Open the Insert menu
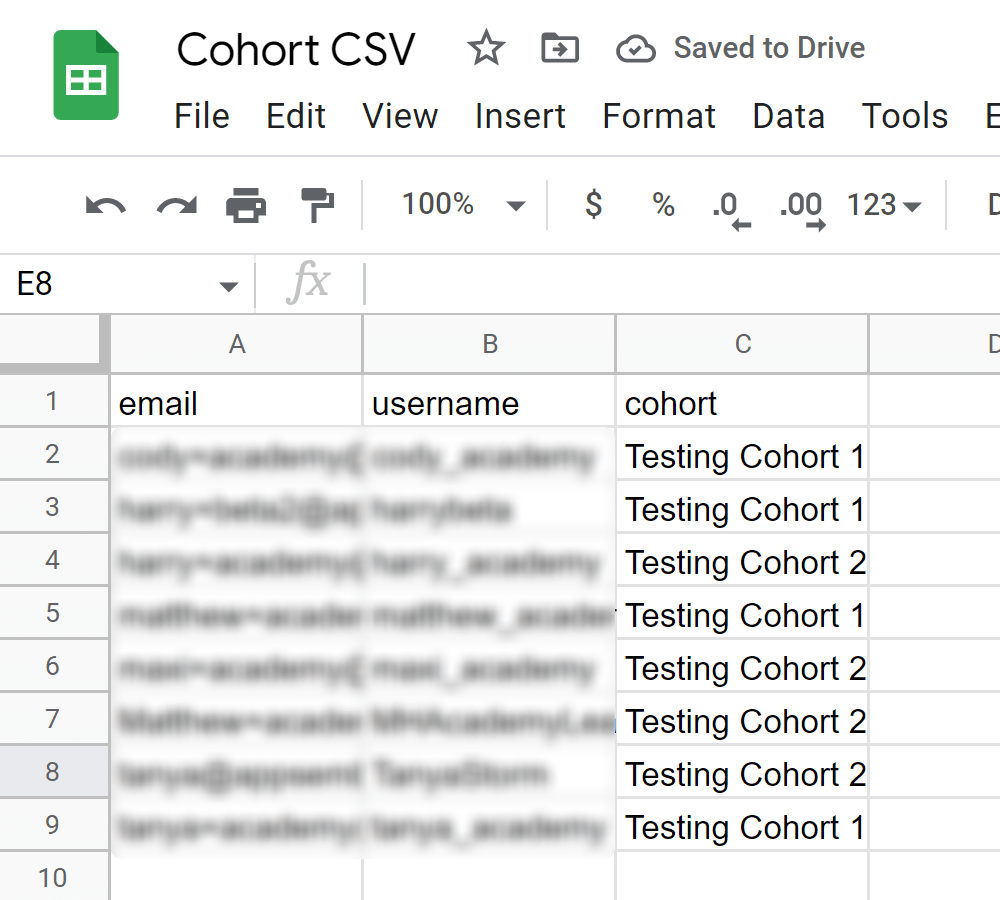 tap(520, 116)
